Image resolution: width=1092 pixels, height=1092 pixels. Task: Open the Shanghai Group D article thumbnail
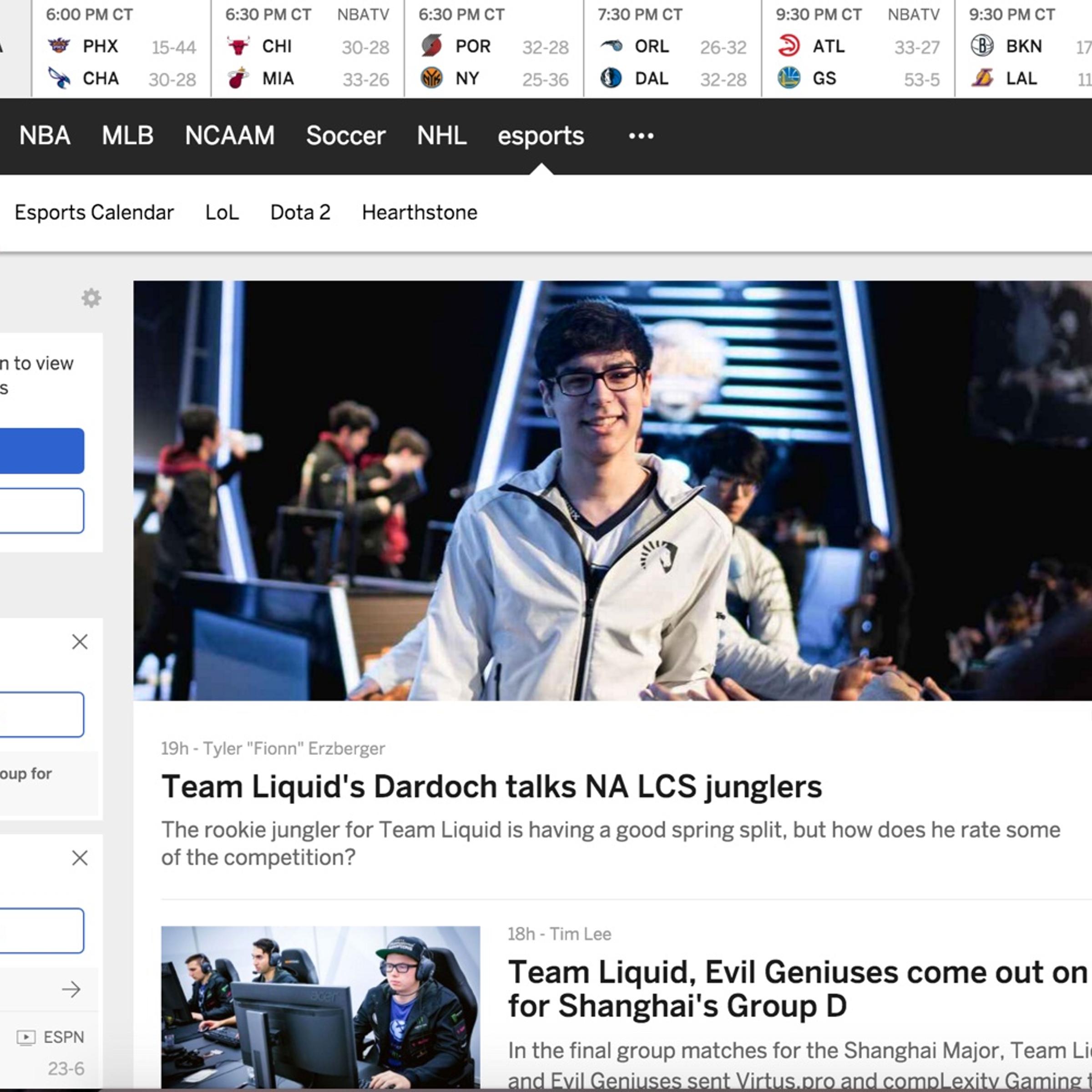pyautogui.click(x=320, y=1006)
